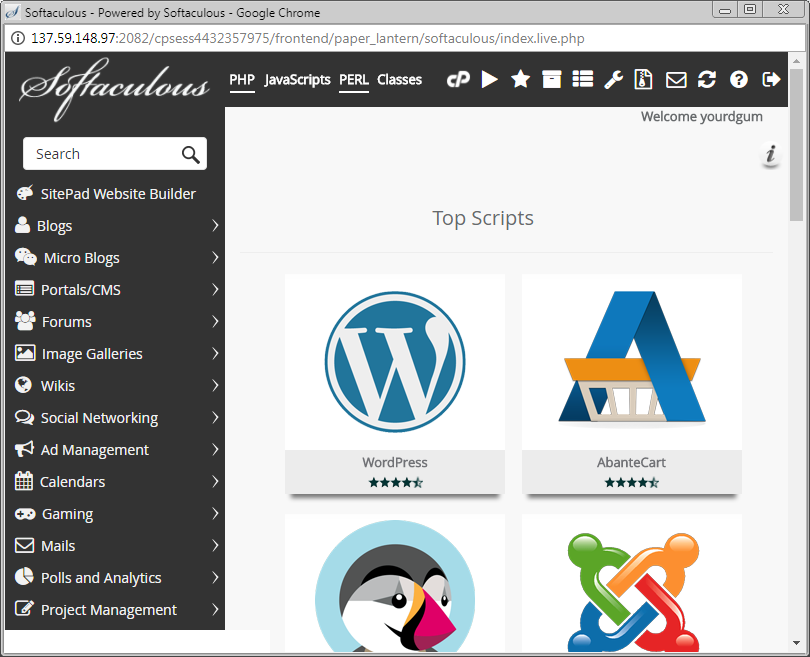Click the Polls and Analytics pie icon
The height and width of the screenshot is (657, 810).
pos(24,577)
